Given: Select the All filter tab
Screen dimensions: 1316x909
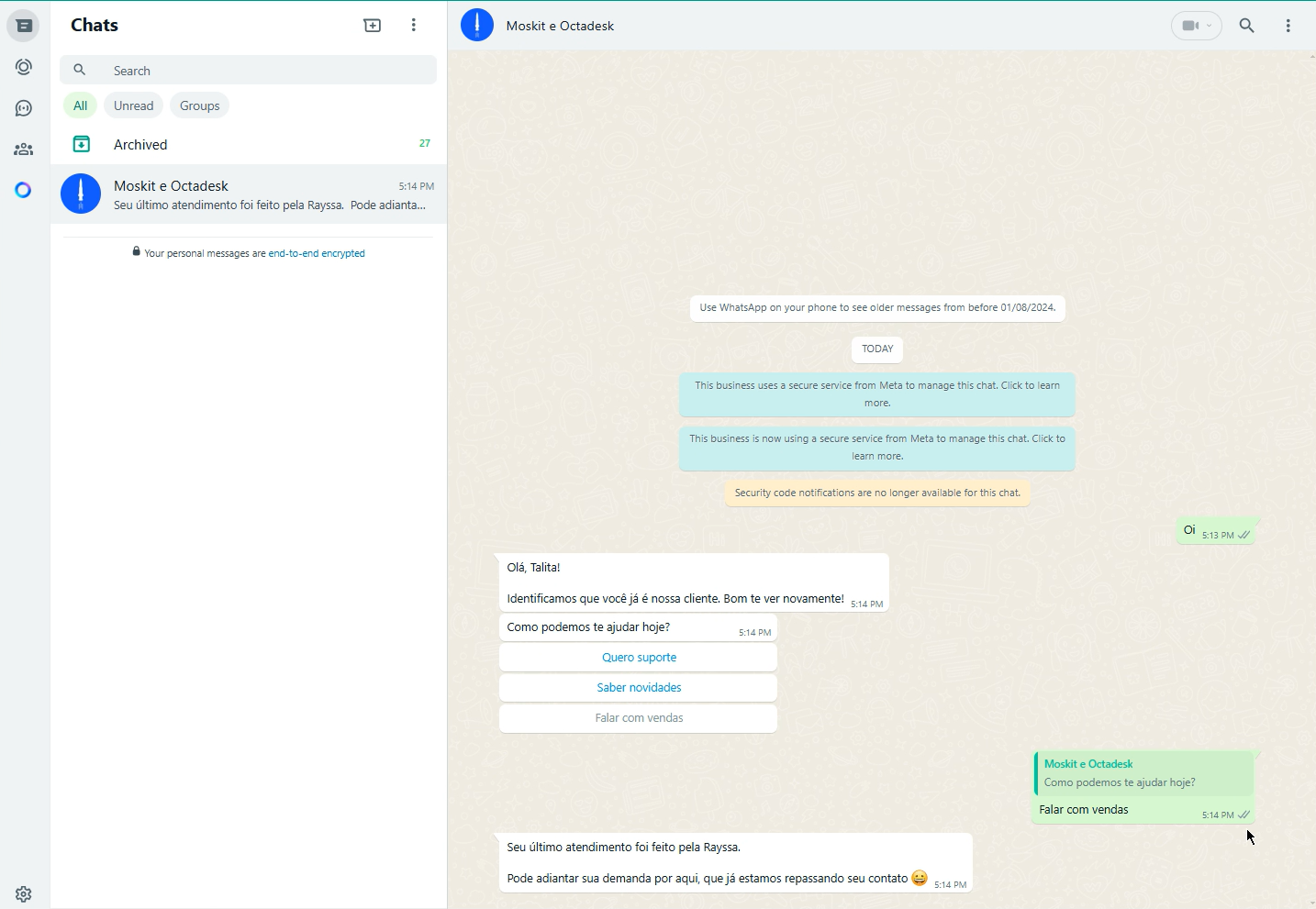Looking at the screenshot, I should click(x=81, y=105).
